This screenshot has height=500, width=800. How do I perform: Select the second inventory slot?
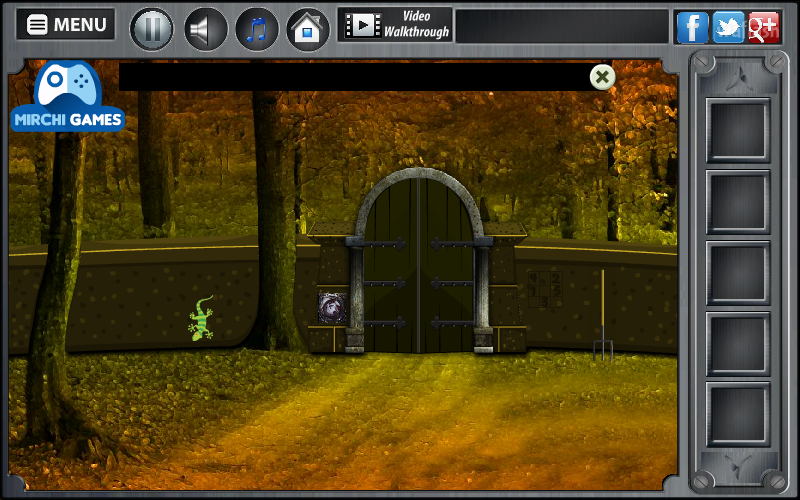point(738,202)
